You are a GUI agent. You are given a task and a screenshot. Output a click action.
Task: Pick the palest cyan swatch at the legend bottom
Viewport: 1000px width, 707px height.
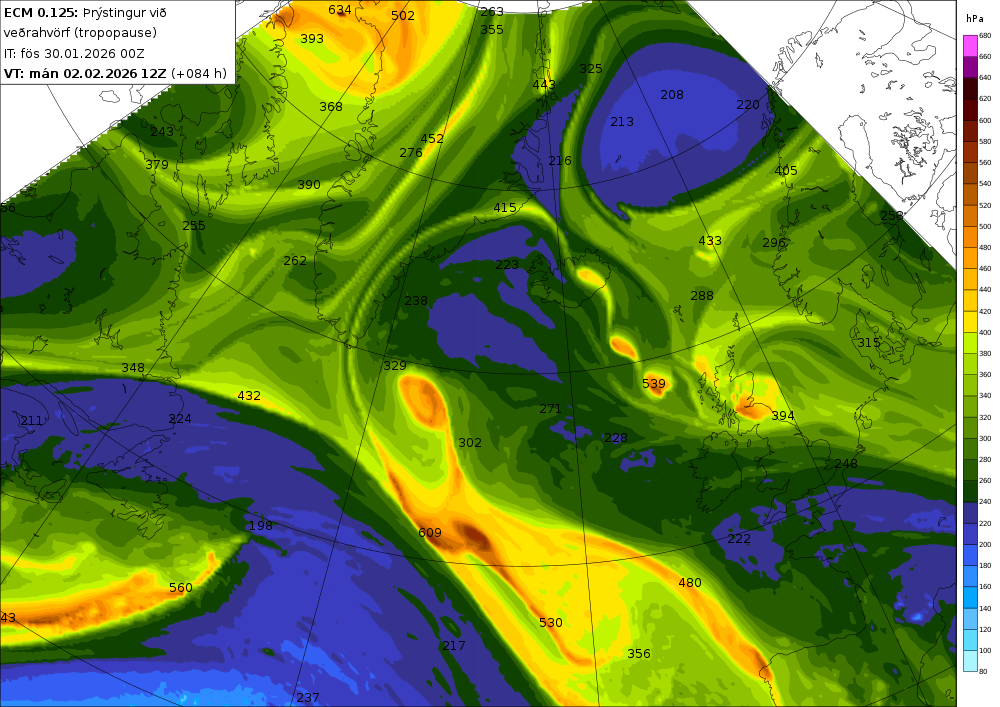tap(969, 660)
